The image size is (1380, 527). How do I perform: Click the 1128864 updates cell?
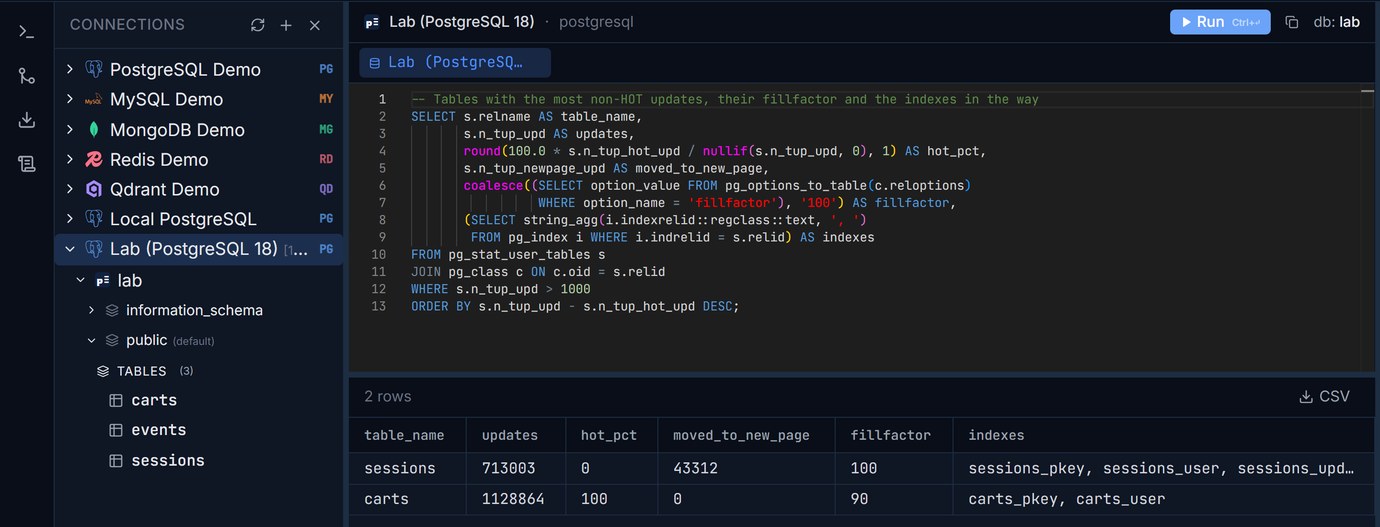click(x=516, y=498)
